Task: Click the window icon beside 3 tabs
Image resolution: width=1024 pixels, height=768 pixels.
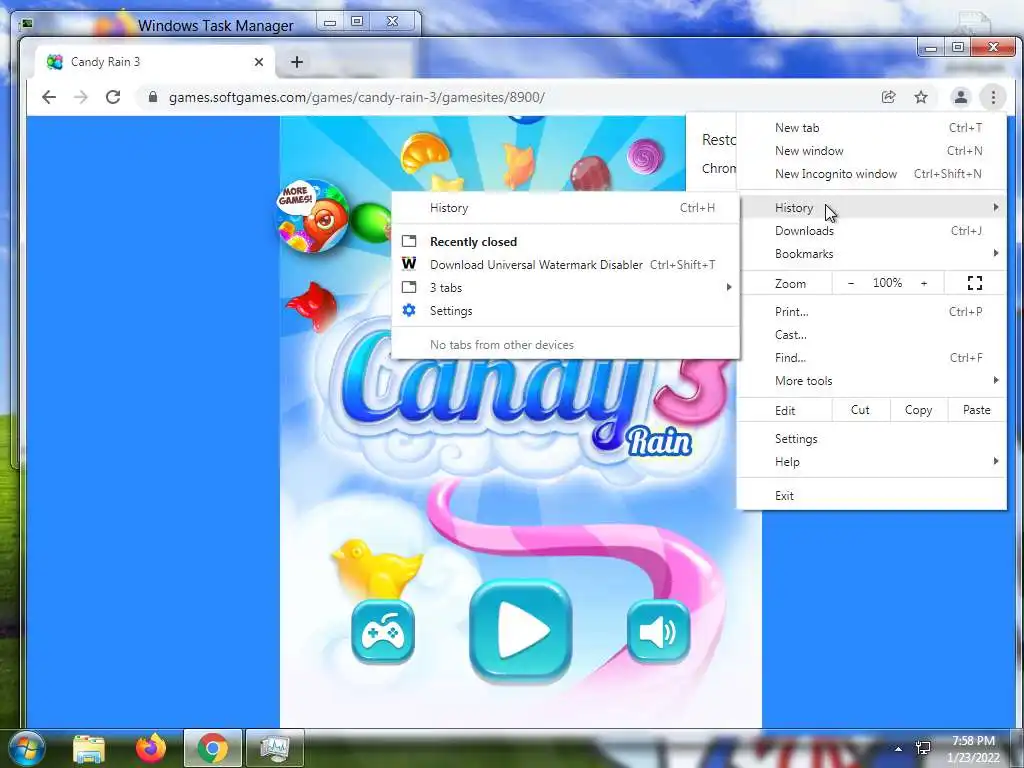Action: pyautogui.click(x=409, y=287)
